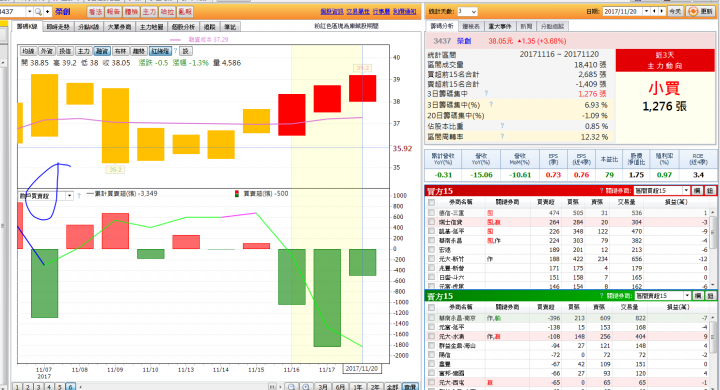720x390 pixels.
Task: Open the stock code dropdown arrow
Action: 30,11
